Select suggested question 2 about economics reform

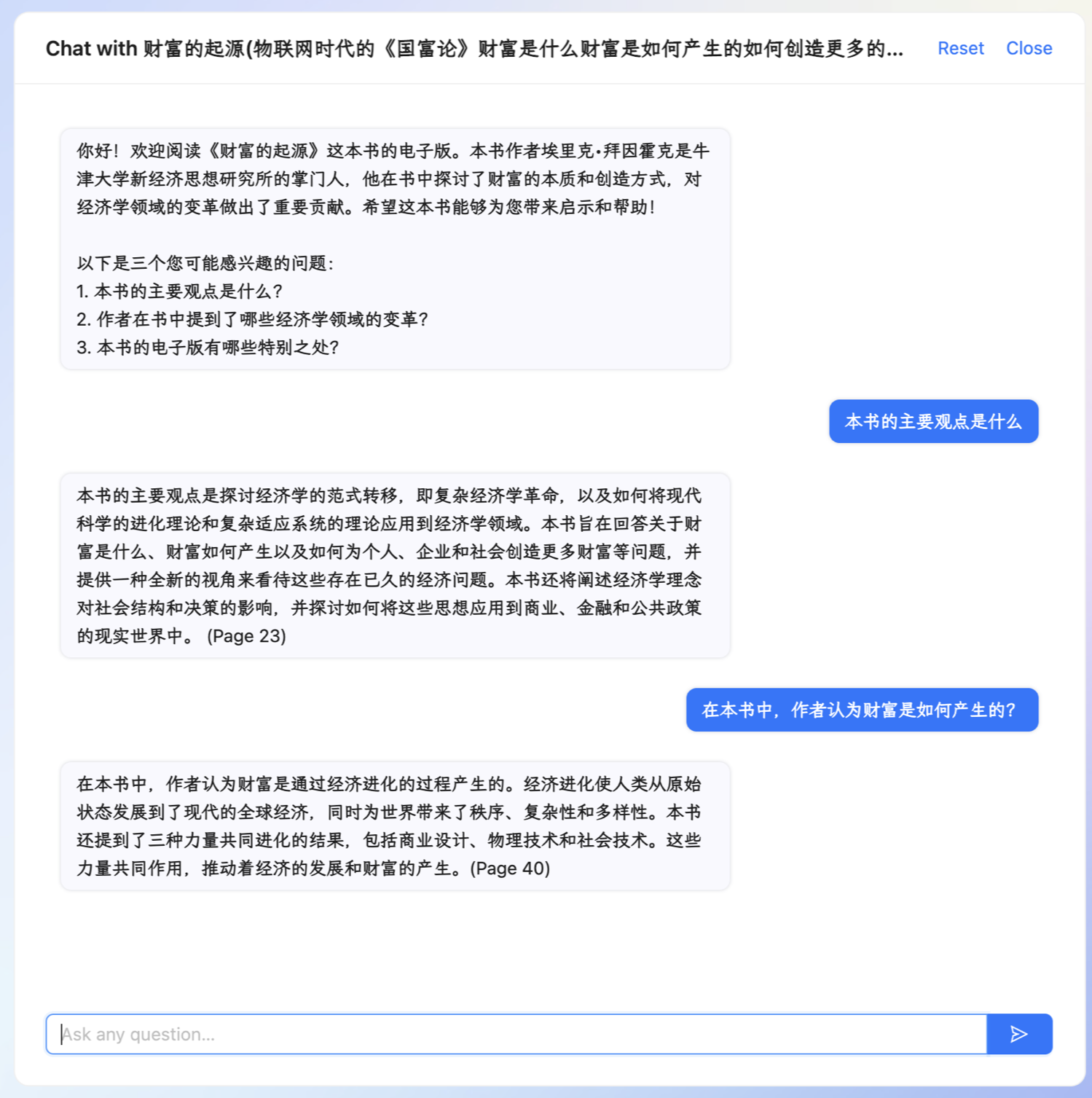[x=252, y=319]
